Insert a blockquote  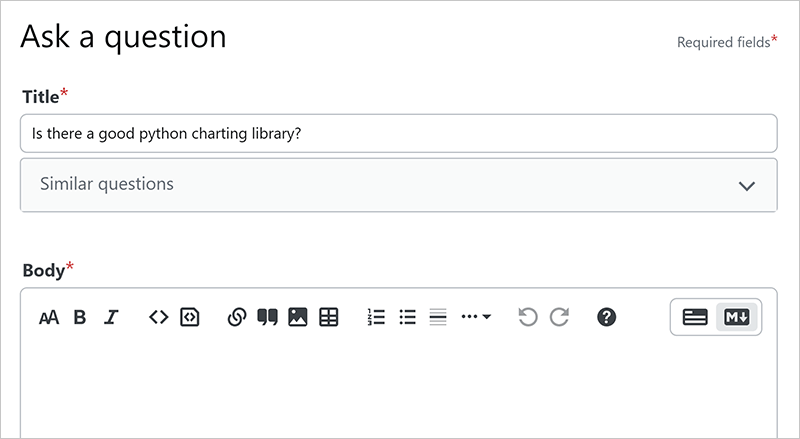[267, 317]
